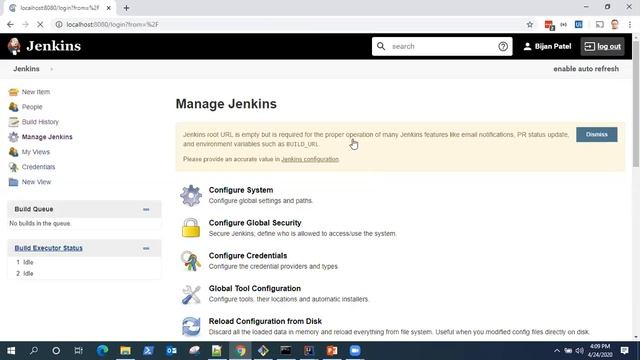Switch to the localhost:8080 browser tab
Viewport: 640px width, 360px height.
point(60,8)
